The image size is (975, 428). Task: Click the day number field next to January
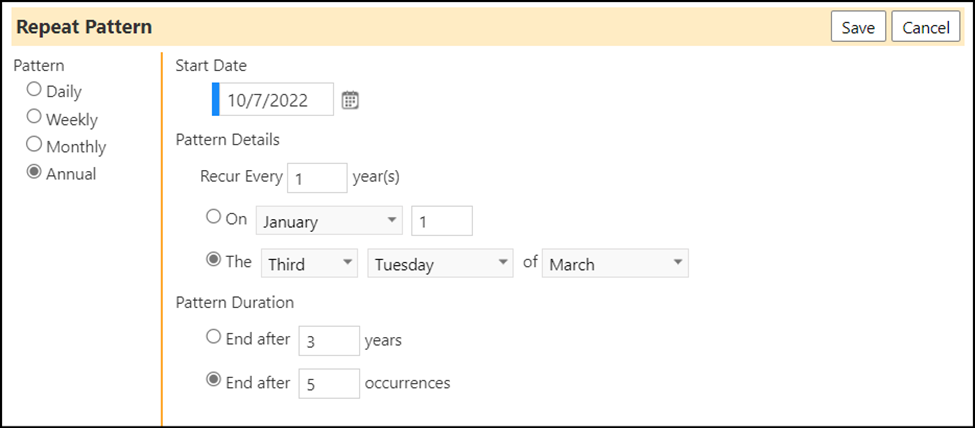click(x=442, y=221)
